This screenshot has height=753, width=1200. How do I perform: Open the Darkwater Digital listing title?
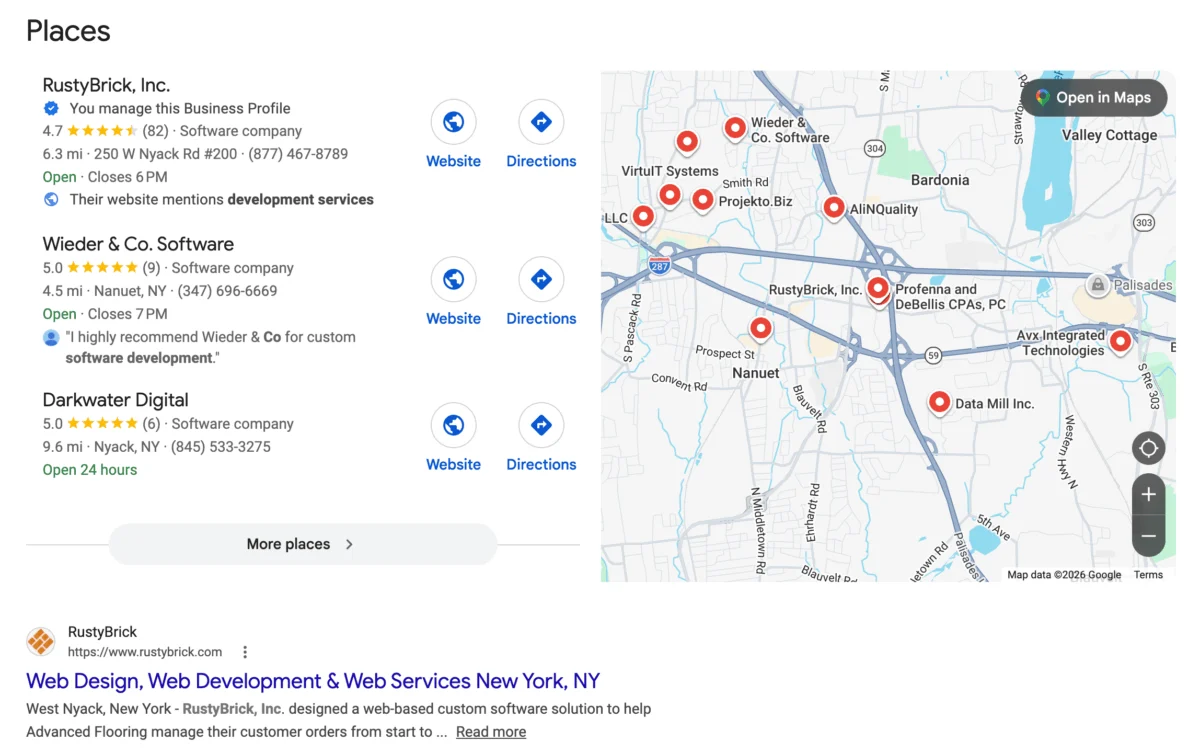(116, 400)
